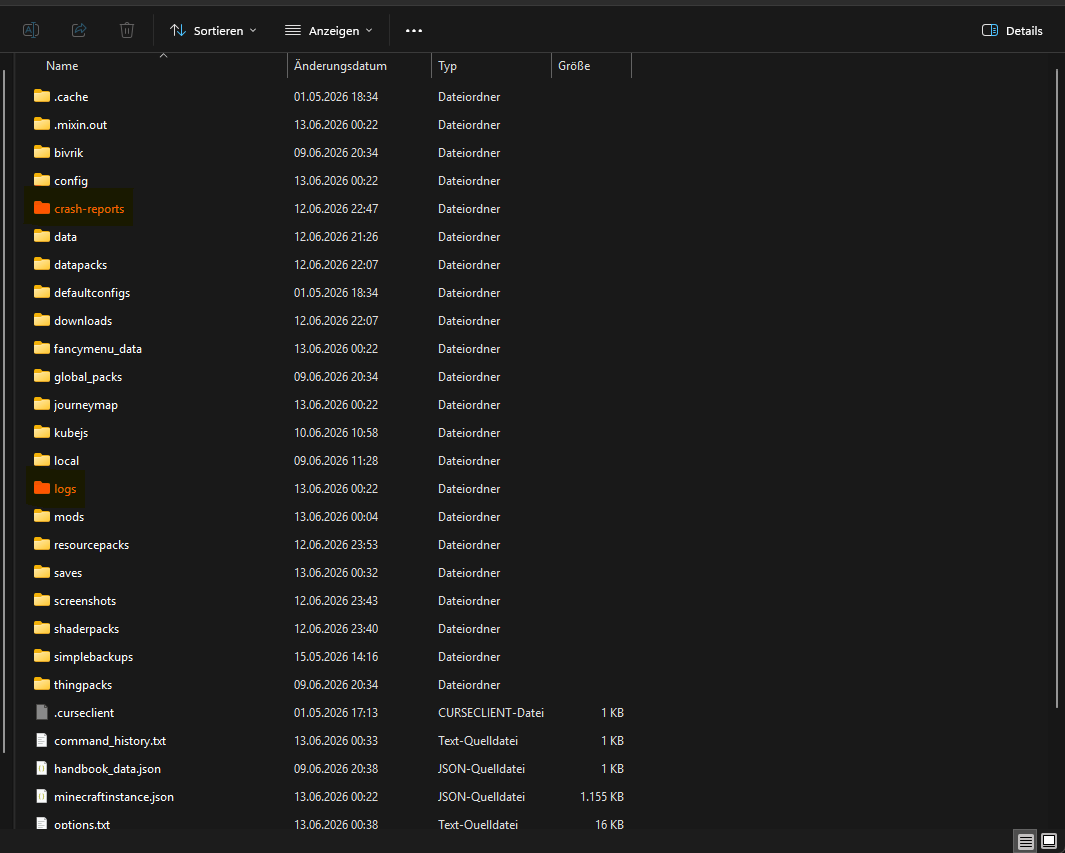Select the handbook_data.json file icon
Screen dimensions: 1065x853
point(42,769)
